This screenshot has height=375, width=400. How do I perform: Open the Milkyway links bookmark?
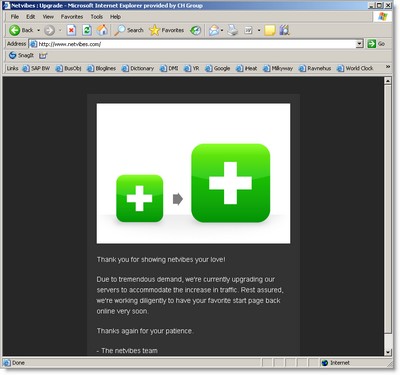[x=278, y=68]
